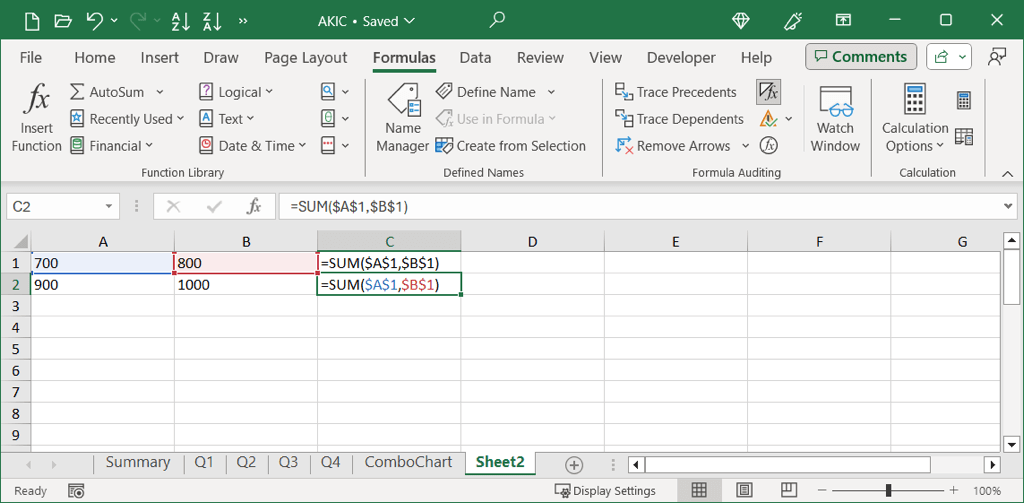Switch to Normal view
This screenshot has height=503, width=1024.
(x=699, y=490)
